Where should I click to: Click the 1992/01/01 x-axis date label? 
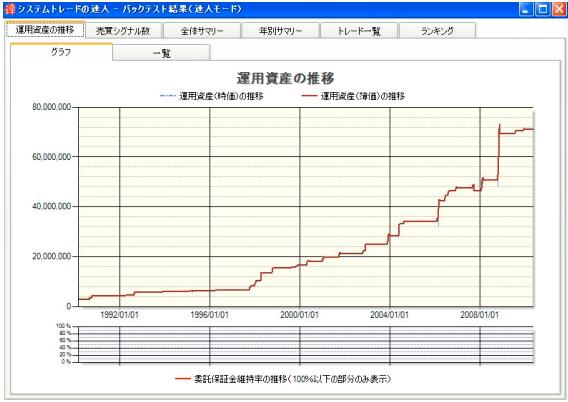tap(119, 315)
